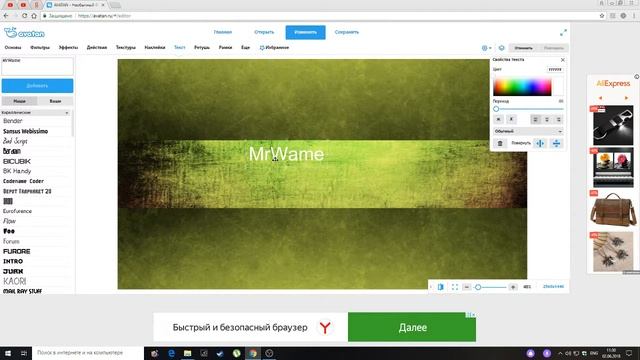Choose the Sansus Webissimo font

pyautogui.click(x=25, y=131)
